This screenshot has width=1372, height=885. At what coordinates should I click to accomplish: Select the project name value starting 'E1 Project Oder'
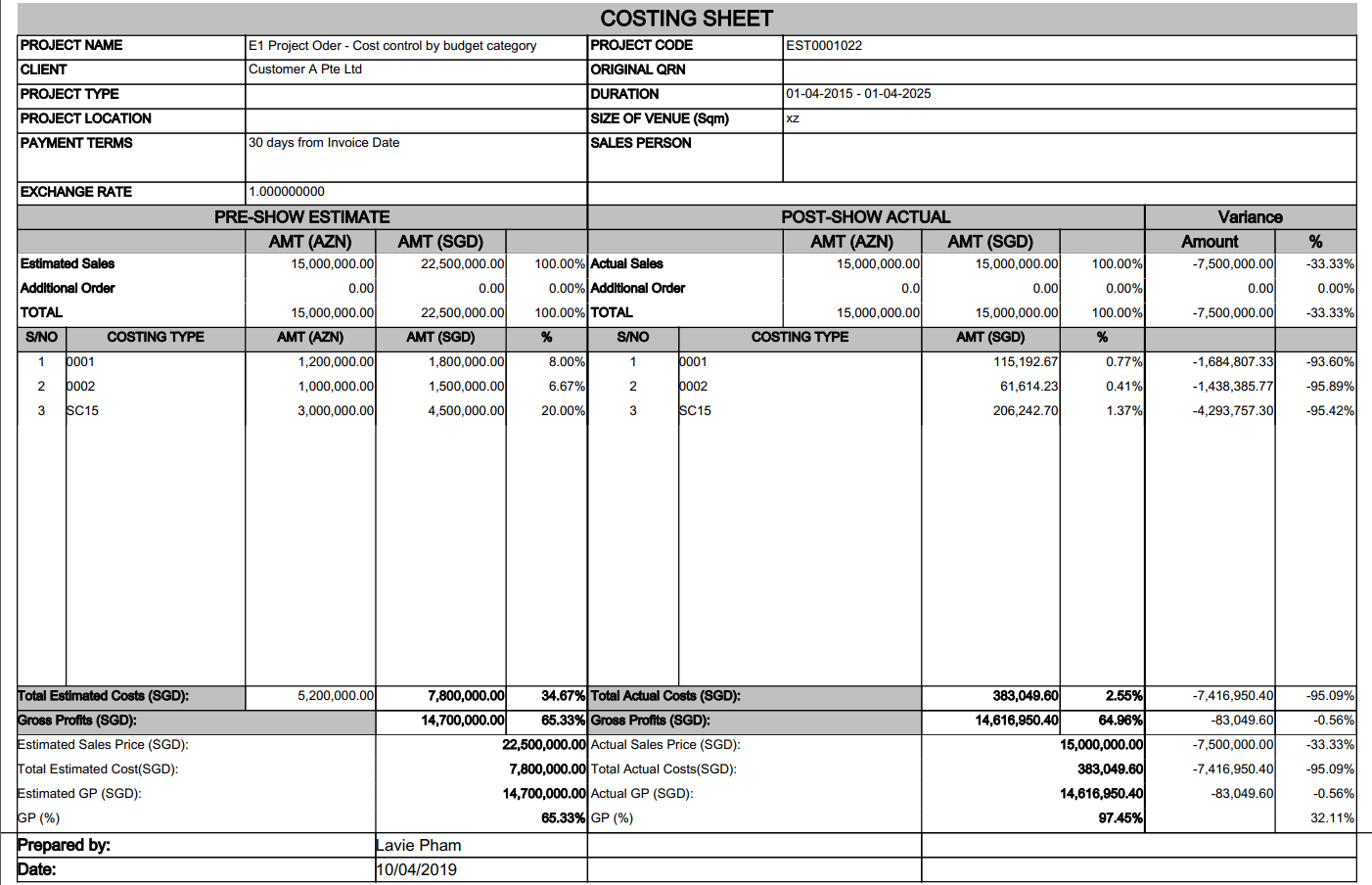392,45
